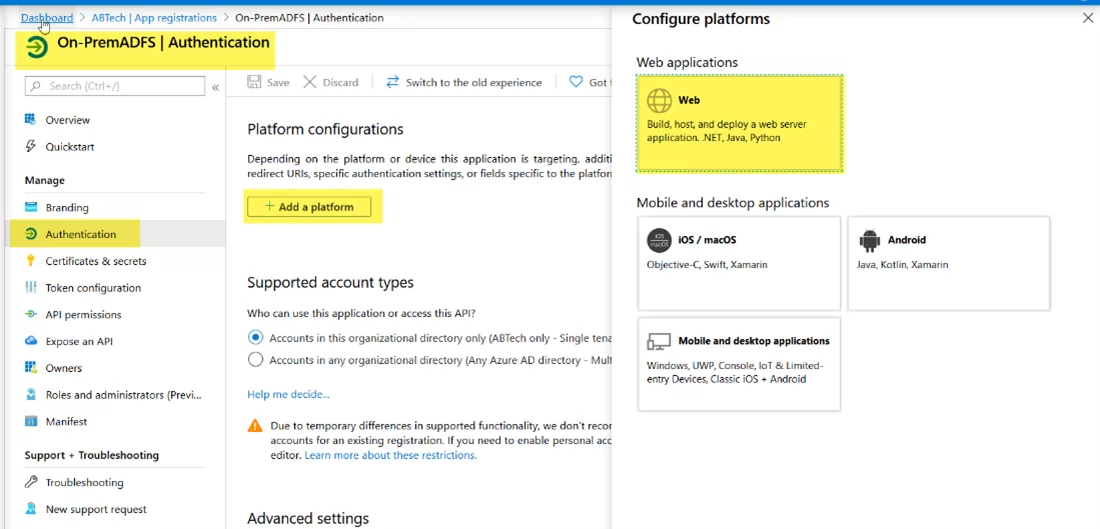Image resolution: width=1100 pixels, height=529 pixels.
Task: Click the Platform configurations heading
Action: tap(326, 129)
